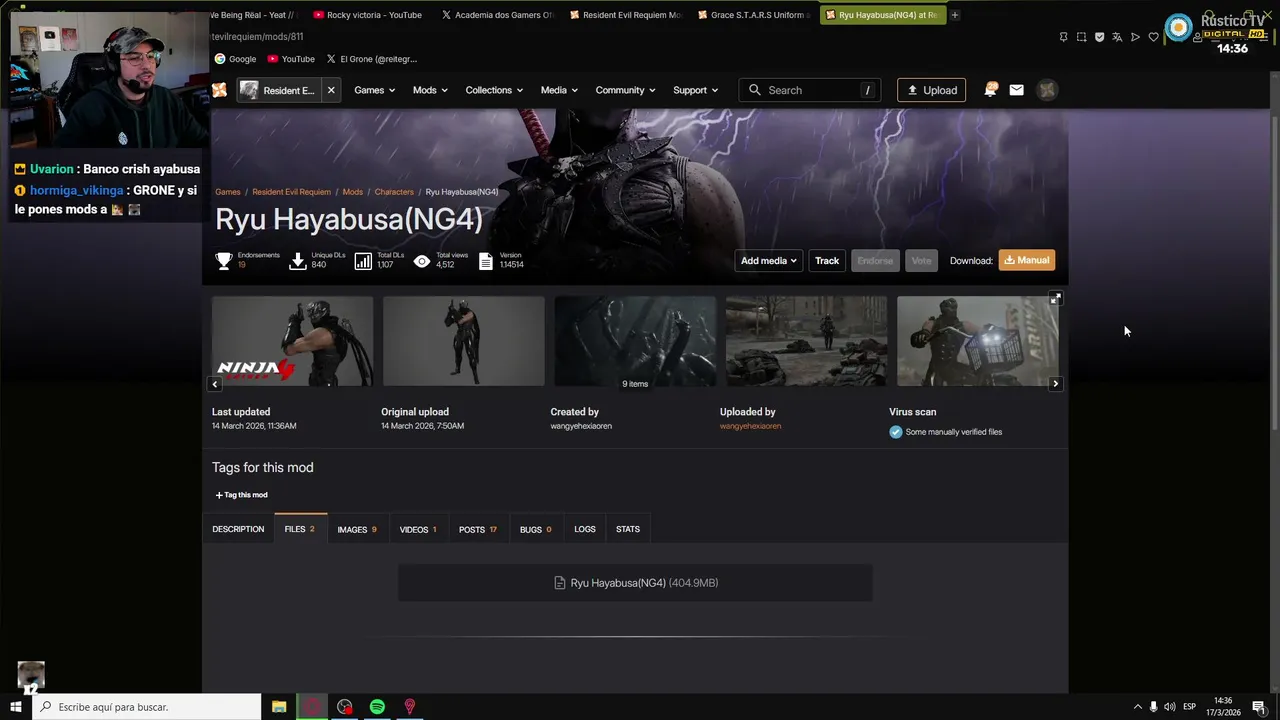The image size is (1280, 720).
Task: Open Spotify from the taskbar
Action: (377, 707)
